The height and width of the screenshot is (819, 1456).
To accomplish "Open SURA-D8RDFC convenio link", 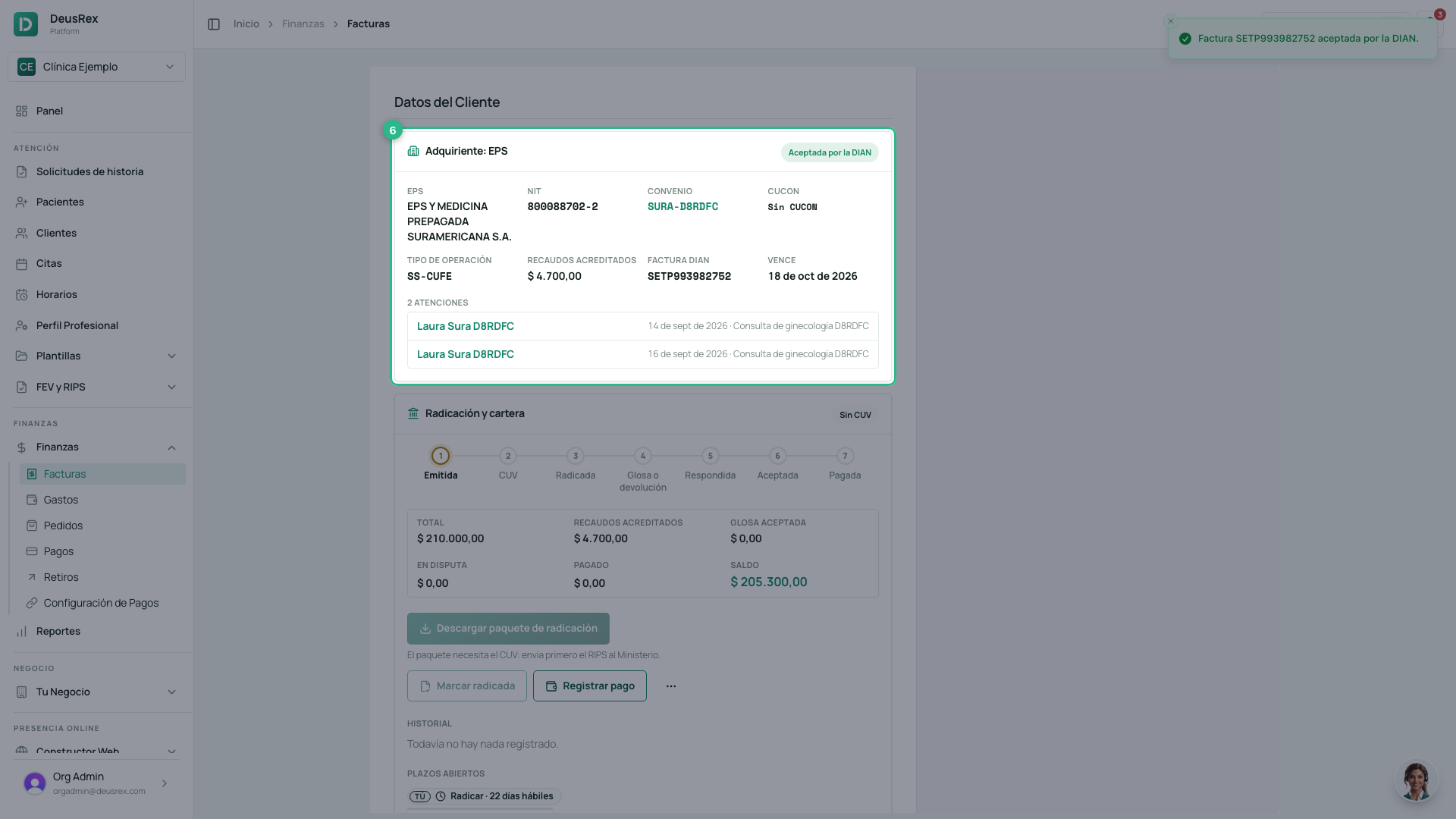I will 682,207.
